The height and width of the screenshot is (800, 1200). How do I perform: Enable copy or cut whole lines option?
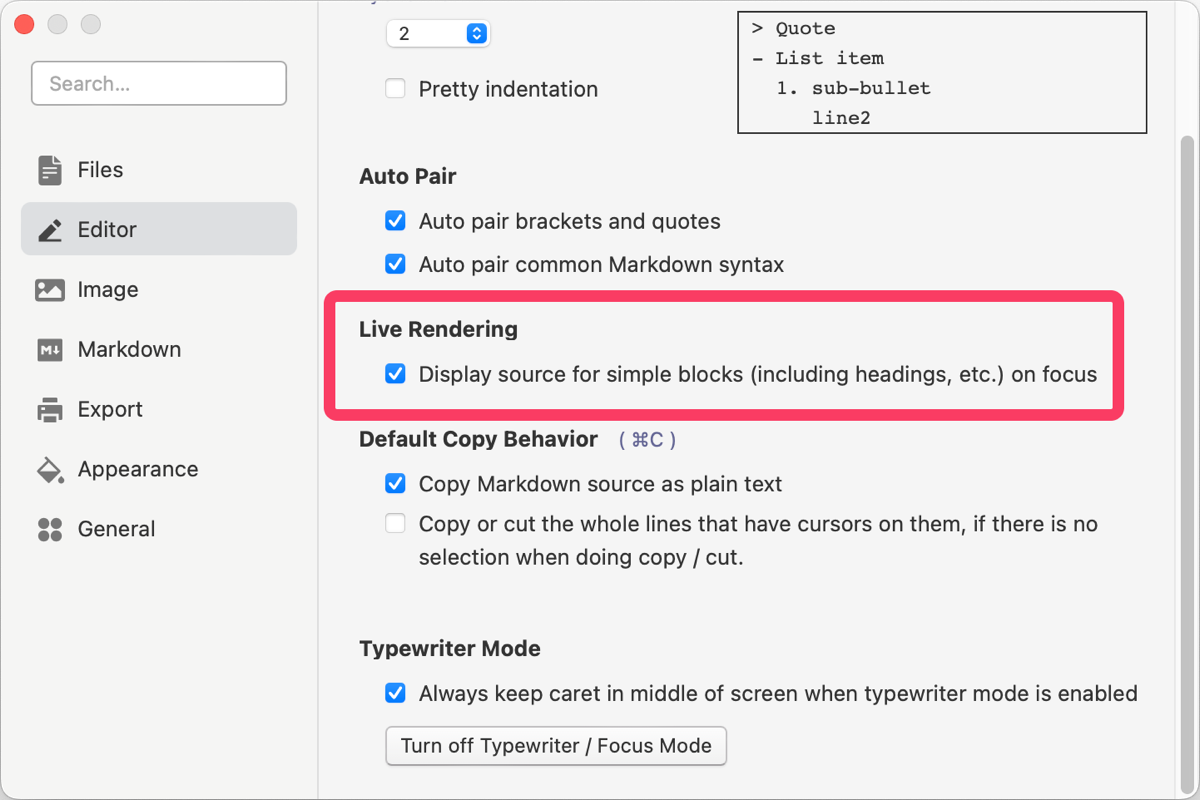396,524
